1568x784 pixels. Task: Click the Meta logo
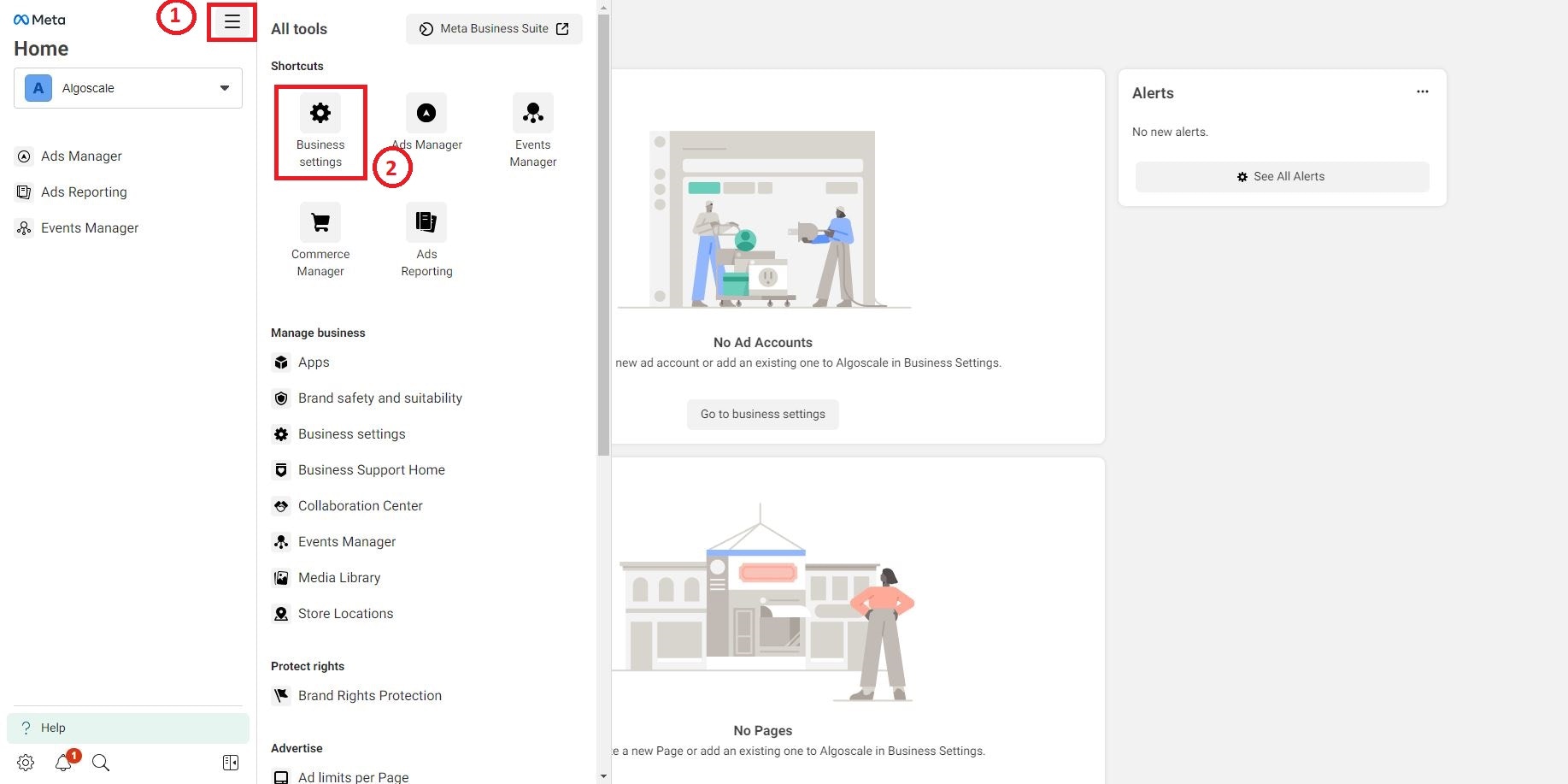point(39,20)
